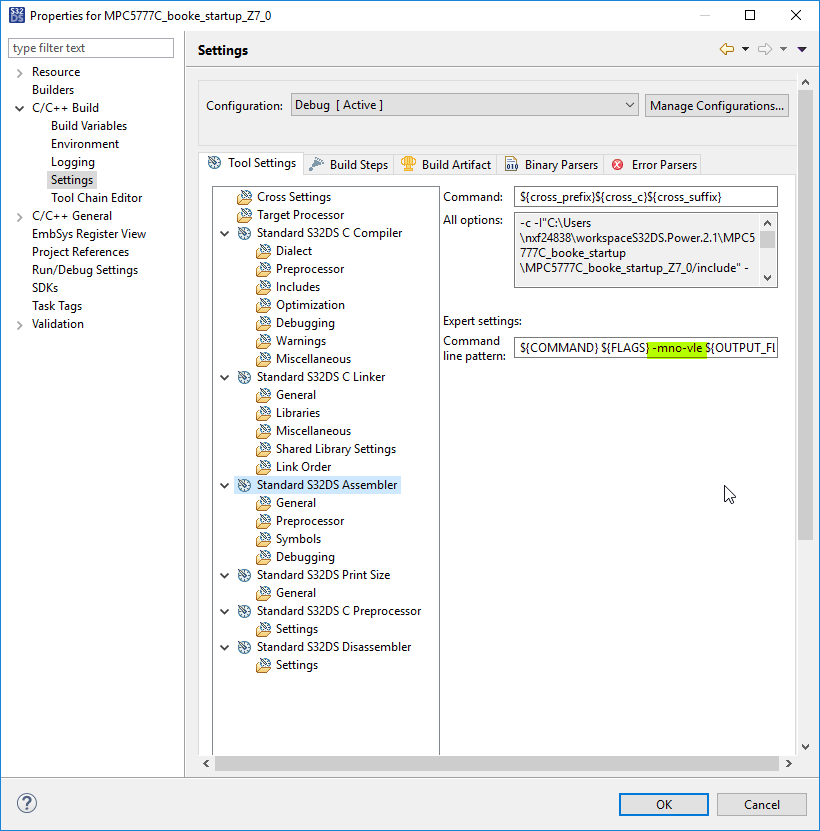Expand the C/C++ General node
The image size is (820, 831).
point(20,217)
